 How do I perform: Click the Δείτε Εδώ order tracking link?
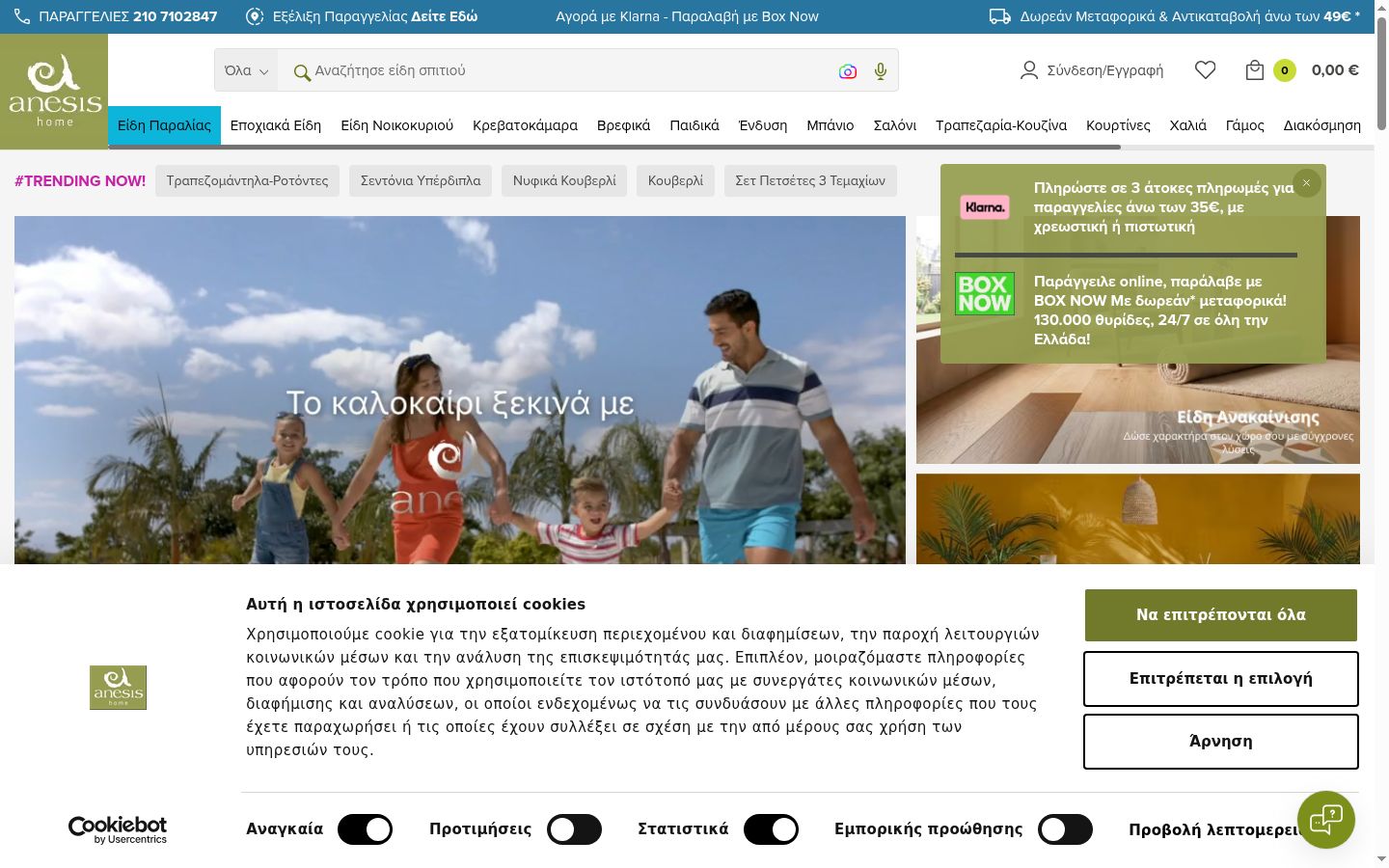pos(444,16)
